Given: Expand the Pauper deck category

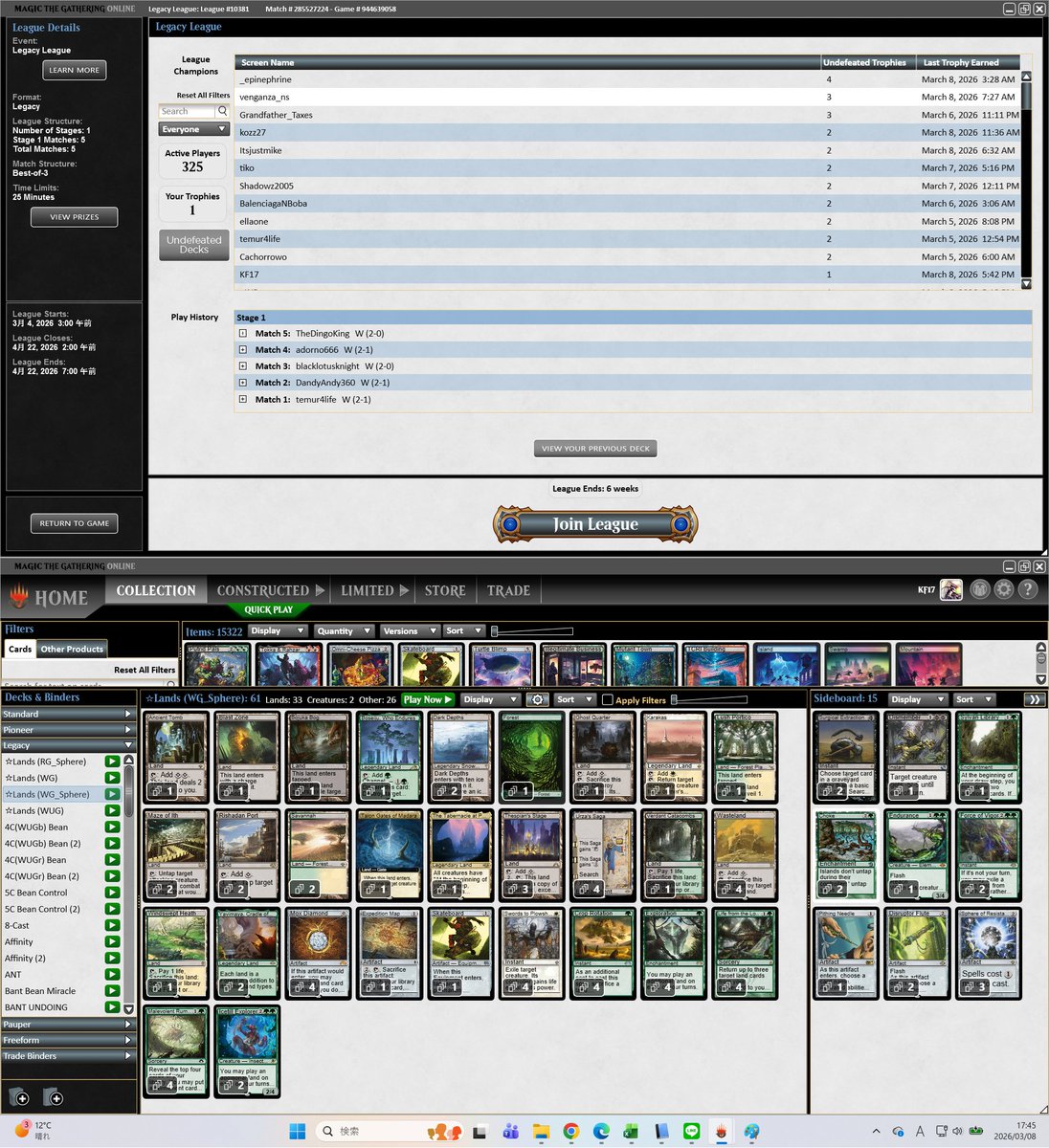Looking at the screenshot, I should [67, 1025].
